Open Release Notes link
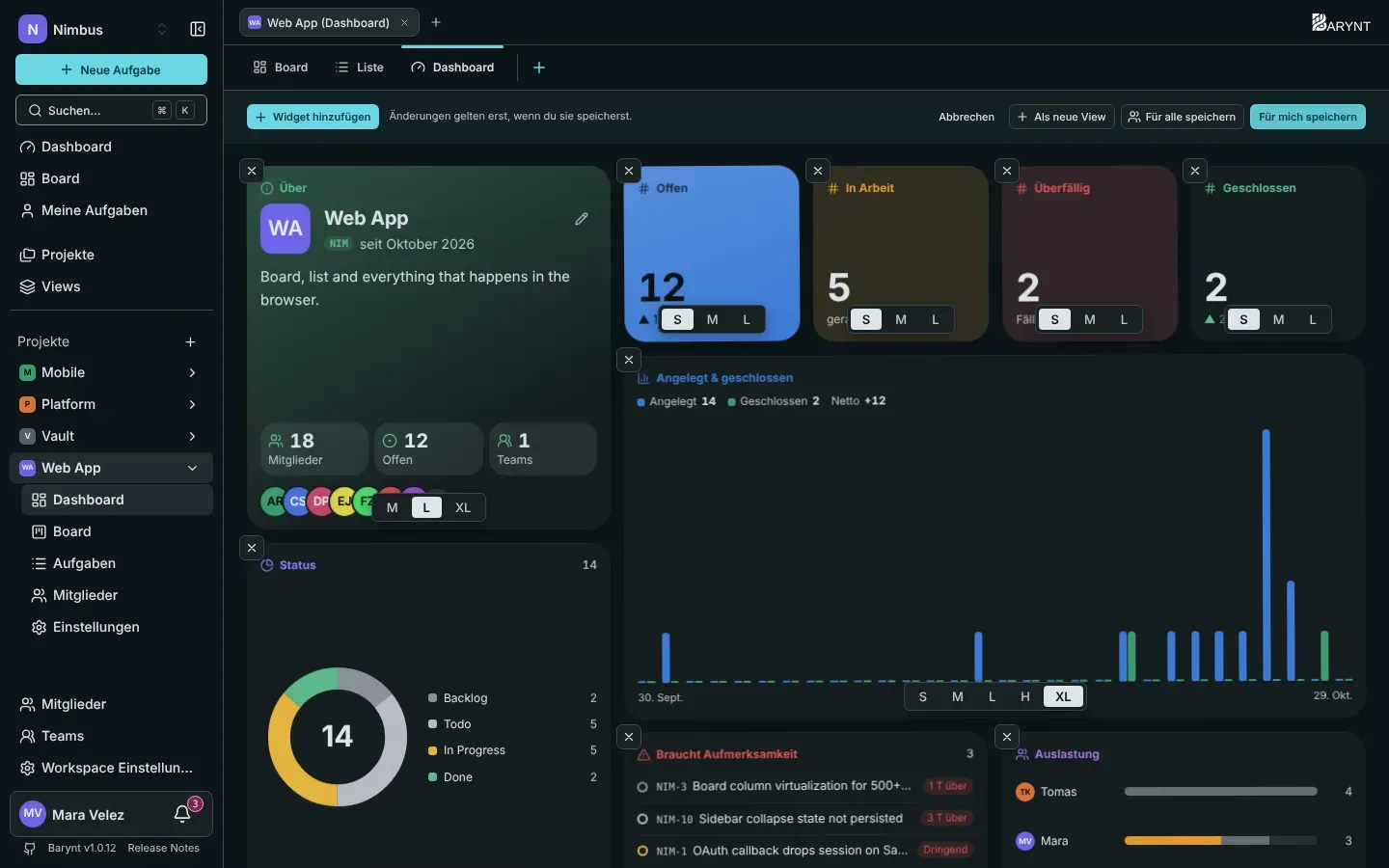Viewport: 1389px width, 868px height. tap(164, 848)
